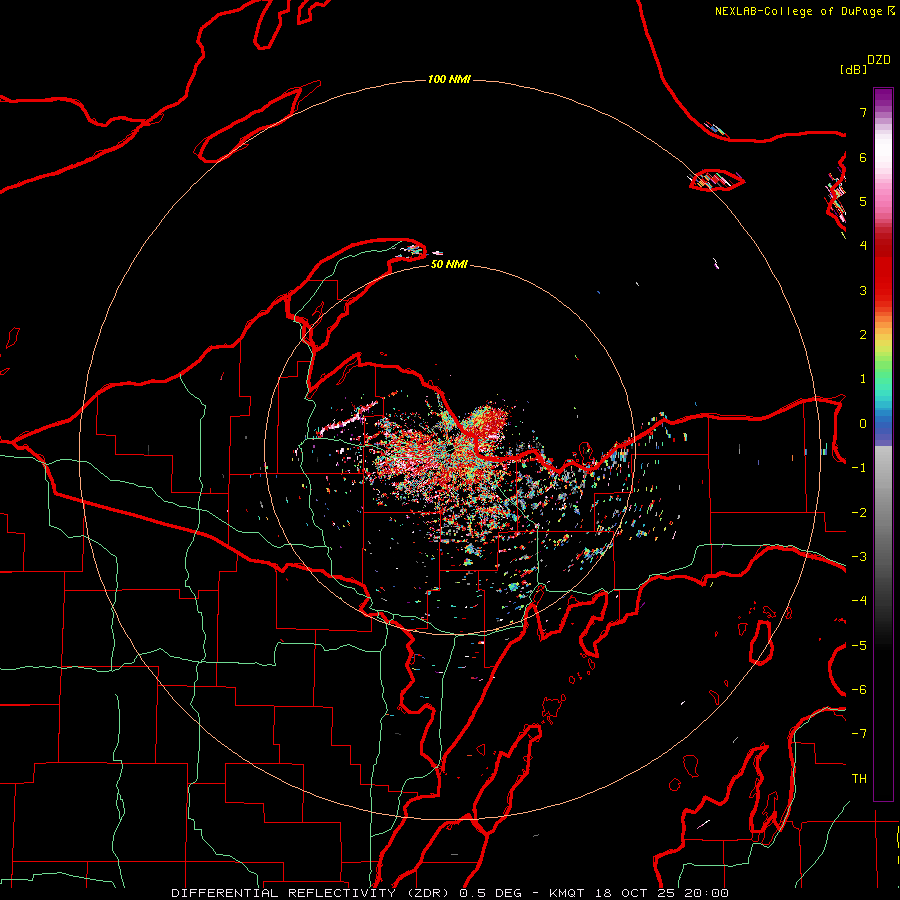Click the DZD product label above the color scale

click(879, 60)
